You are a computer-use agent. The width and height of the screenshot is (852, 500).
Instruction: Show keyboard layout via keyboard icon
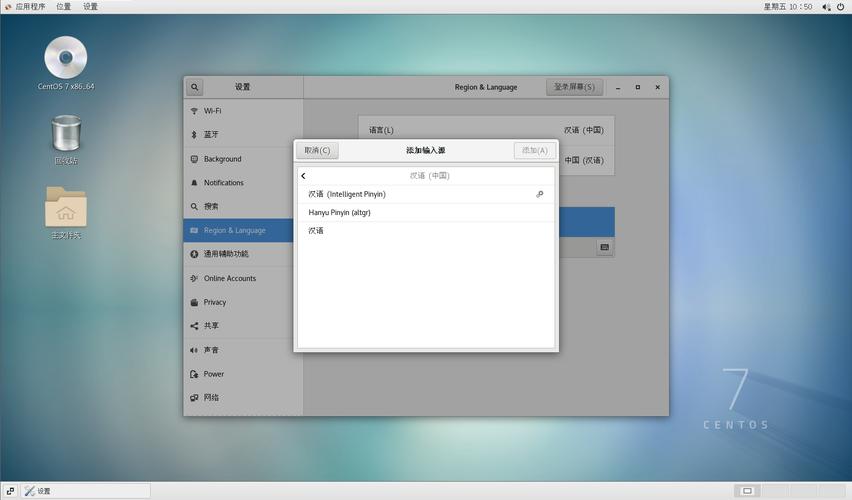coord(604,247)
